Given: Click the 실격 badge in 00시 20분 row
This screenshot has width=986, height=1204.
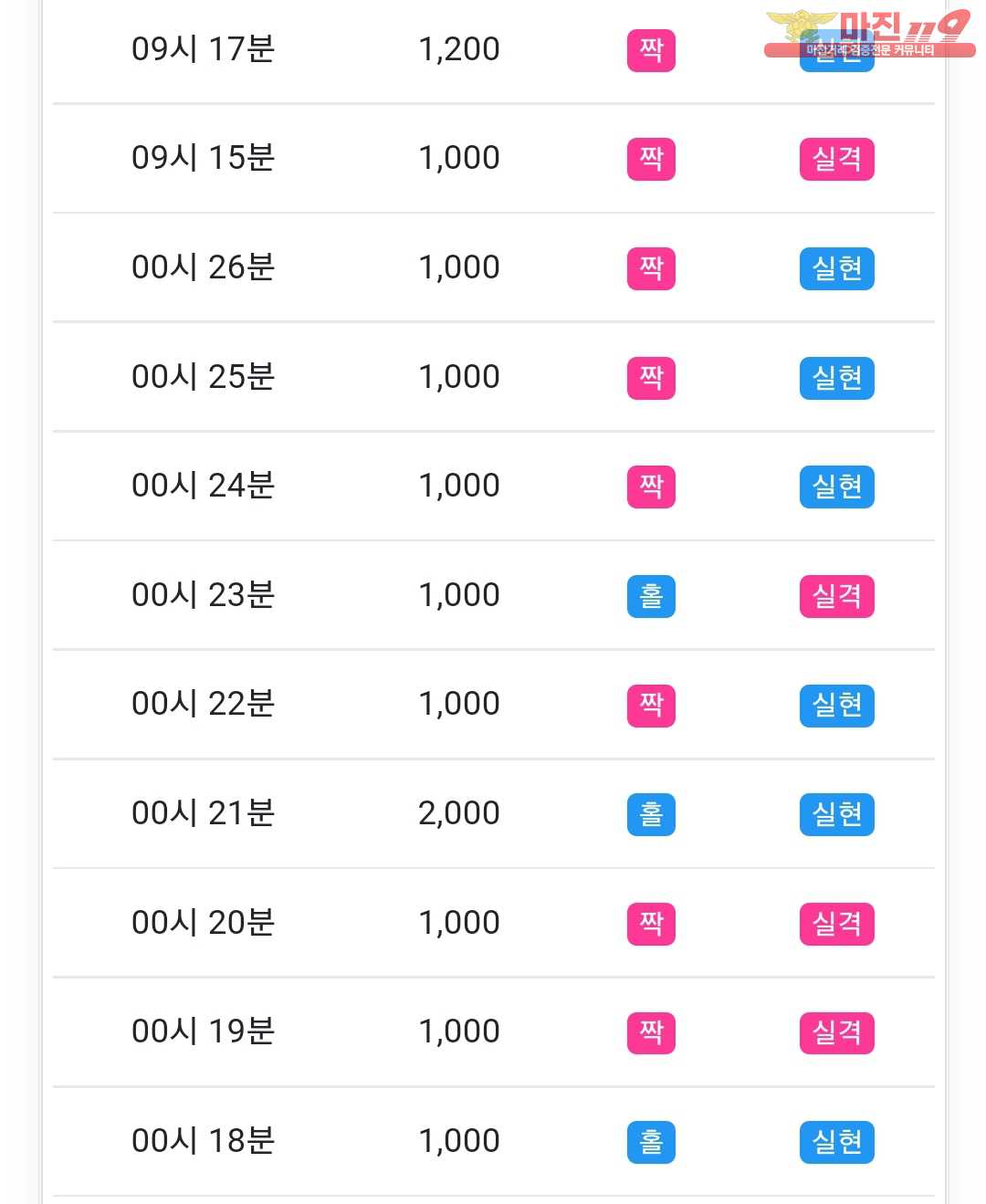Looking at the screenshot, I should click(x=837, y=924).
